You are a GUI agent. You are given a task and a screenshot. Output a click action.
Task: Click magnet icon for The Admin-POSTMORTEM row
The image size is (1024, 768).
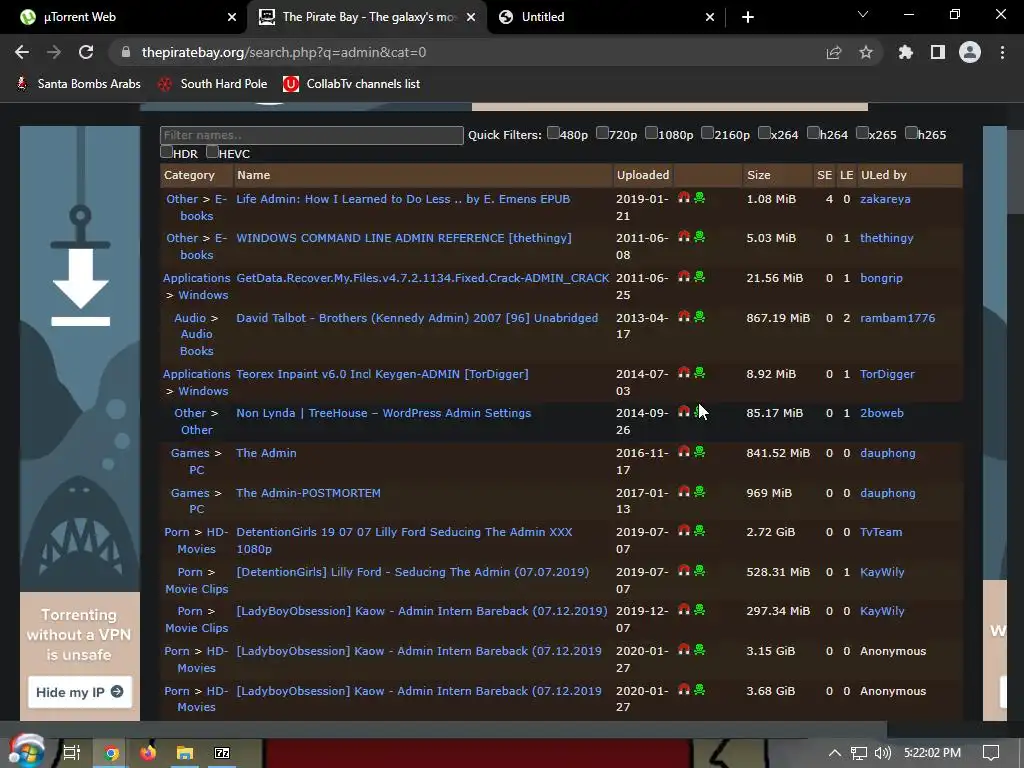click(x=684, y=491)
